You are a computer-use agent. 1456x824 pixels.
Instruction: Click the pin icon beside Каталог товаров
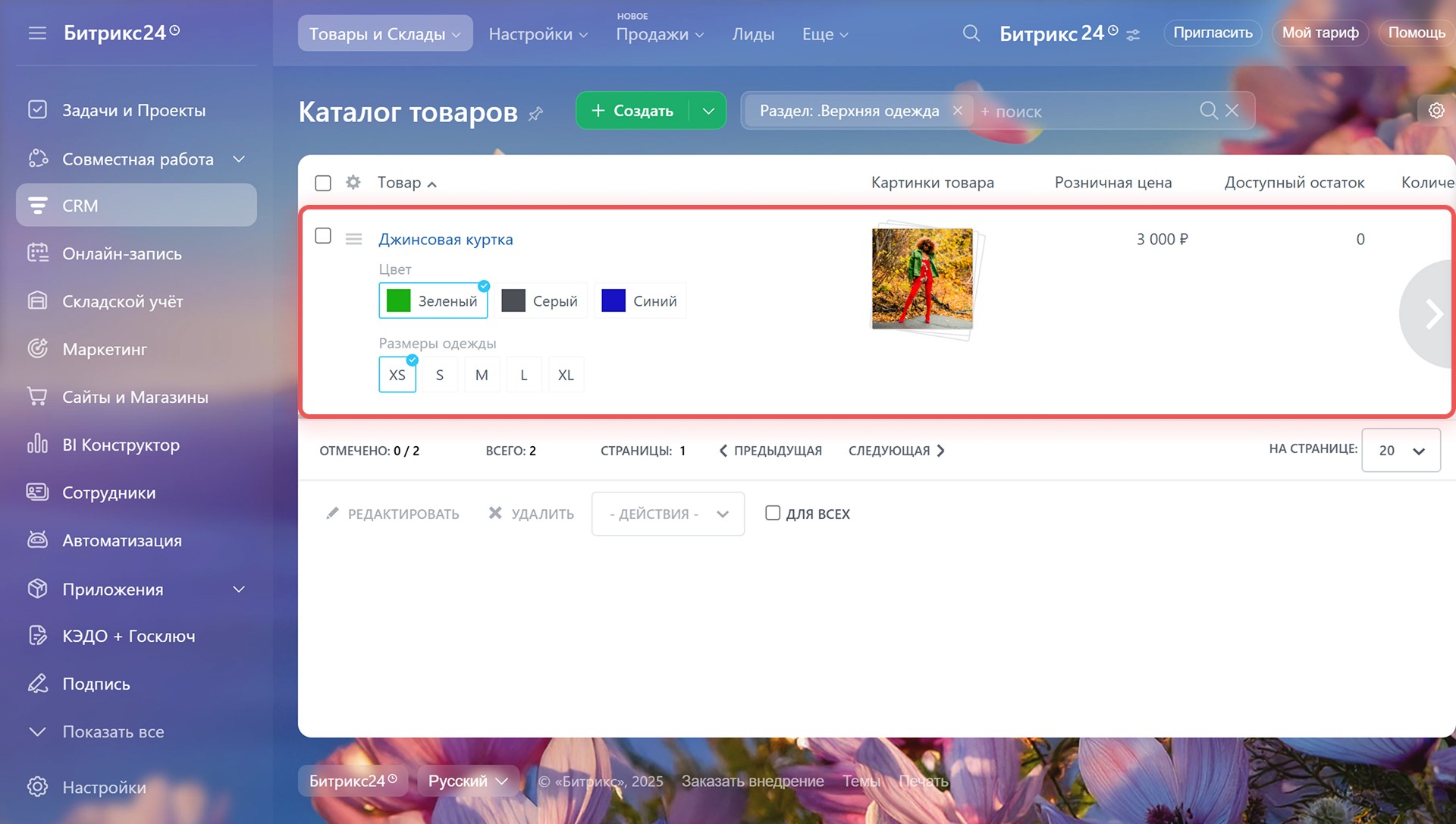coord(536,114)
